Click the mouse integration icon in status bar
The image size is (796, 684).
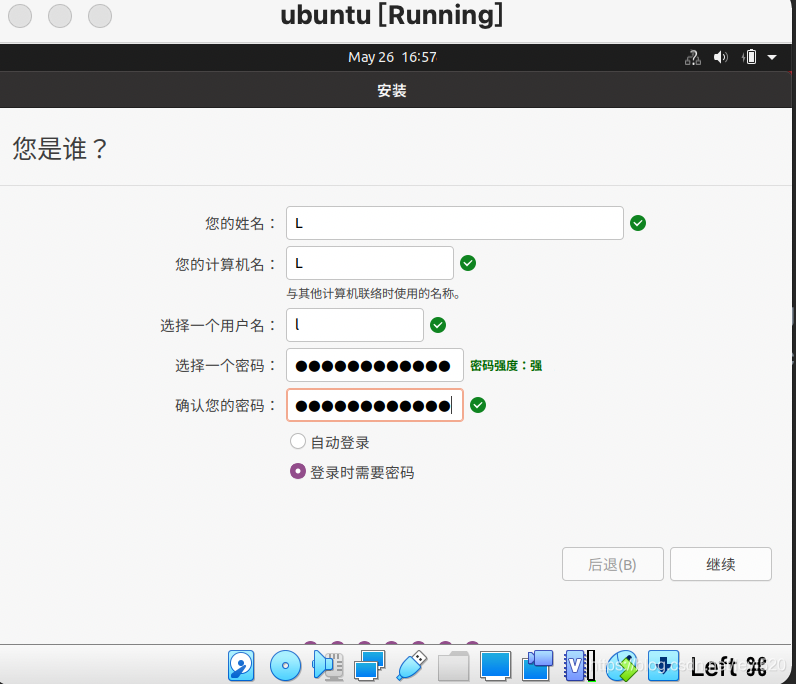click(x=622, y=665)
